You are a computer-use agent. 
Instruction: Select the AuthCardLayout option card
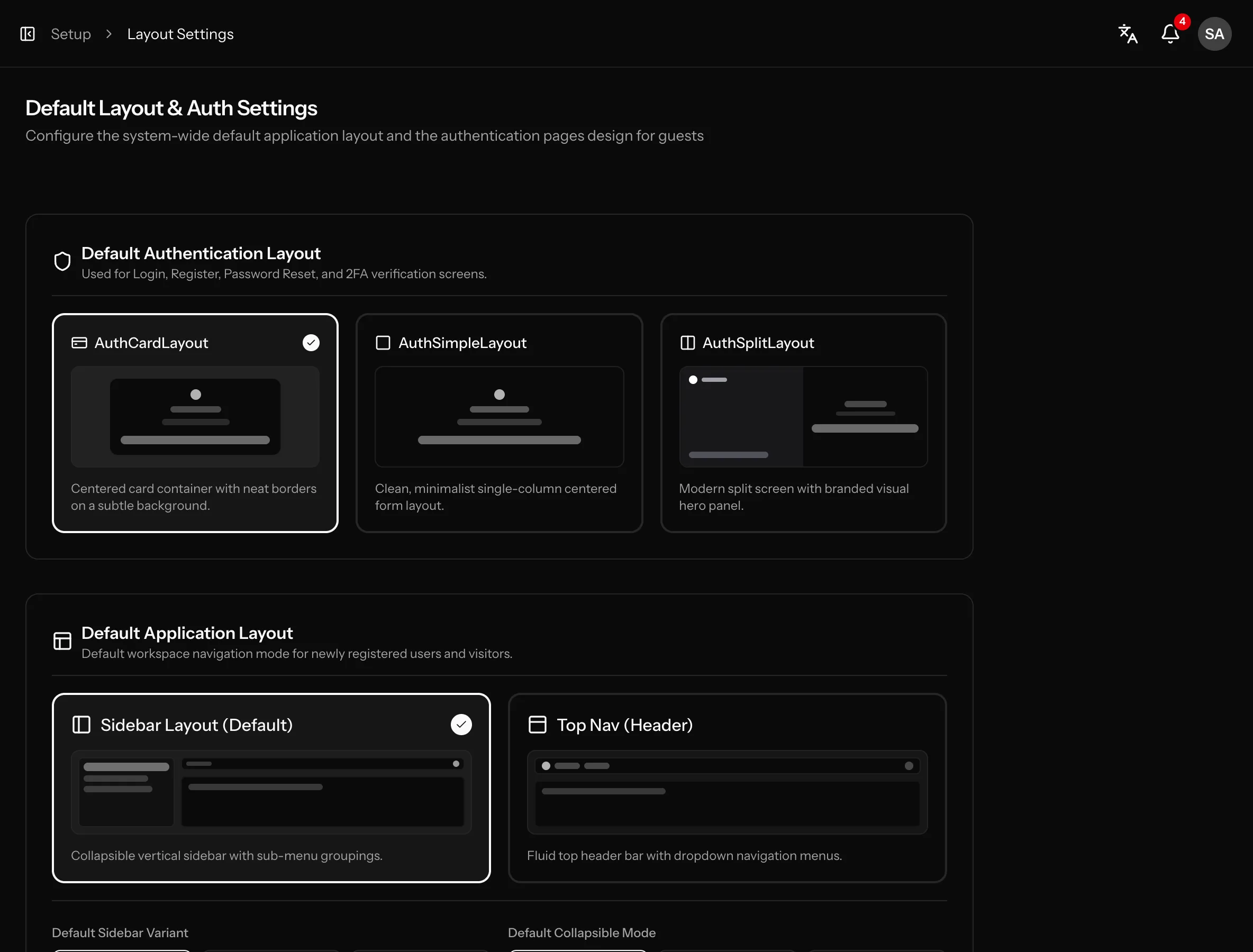[195, 423]
